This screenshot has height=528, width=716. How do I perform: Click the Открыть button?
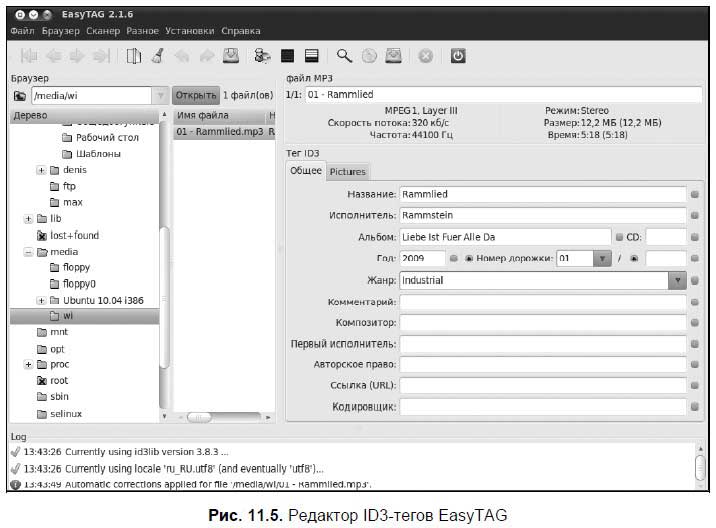click(195, 95)
